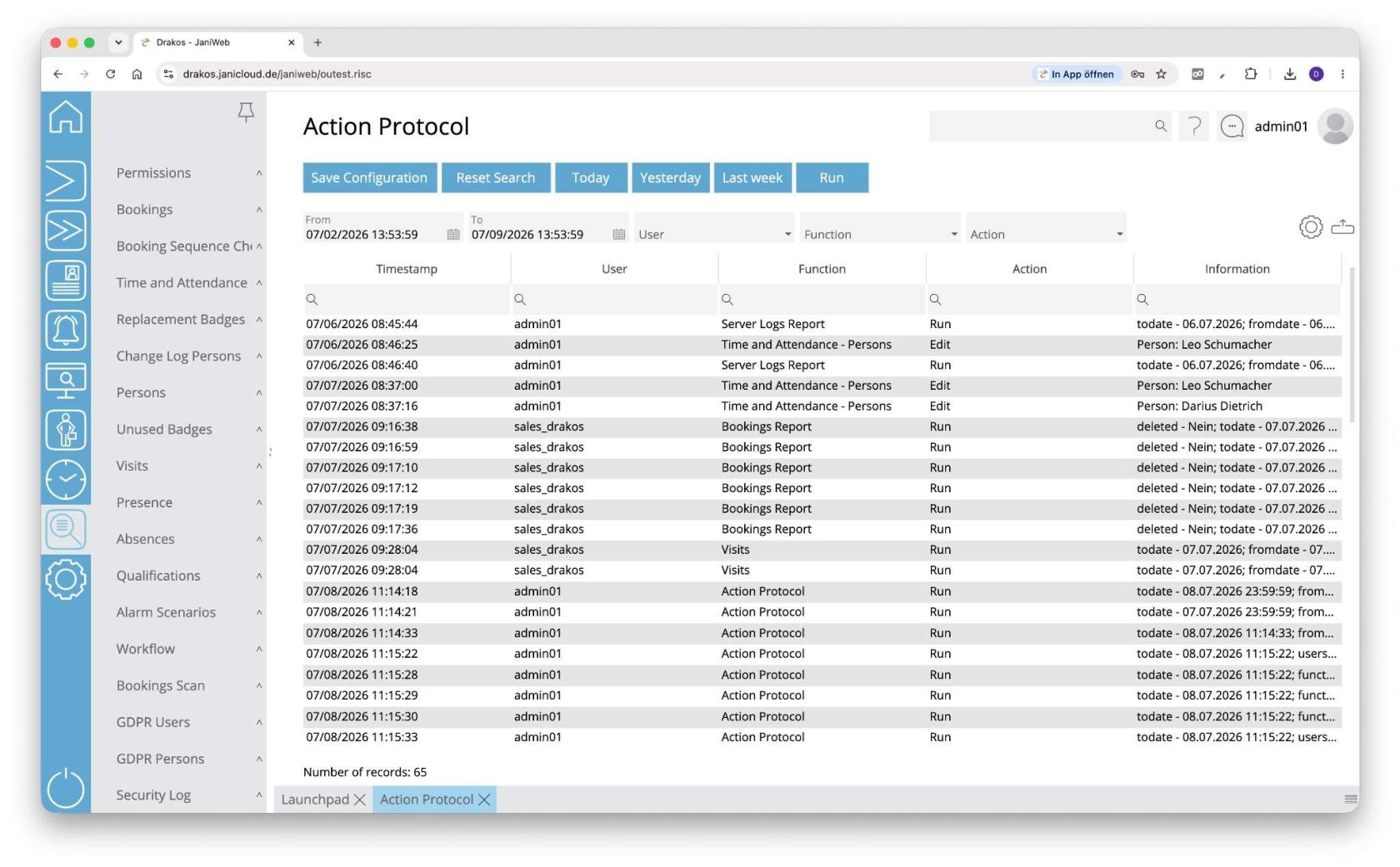Expand the Absences menu section

(259, 540)
